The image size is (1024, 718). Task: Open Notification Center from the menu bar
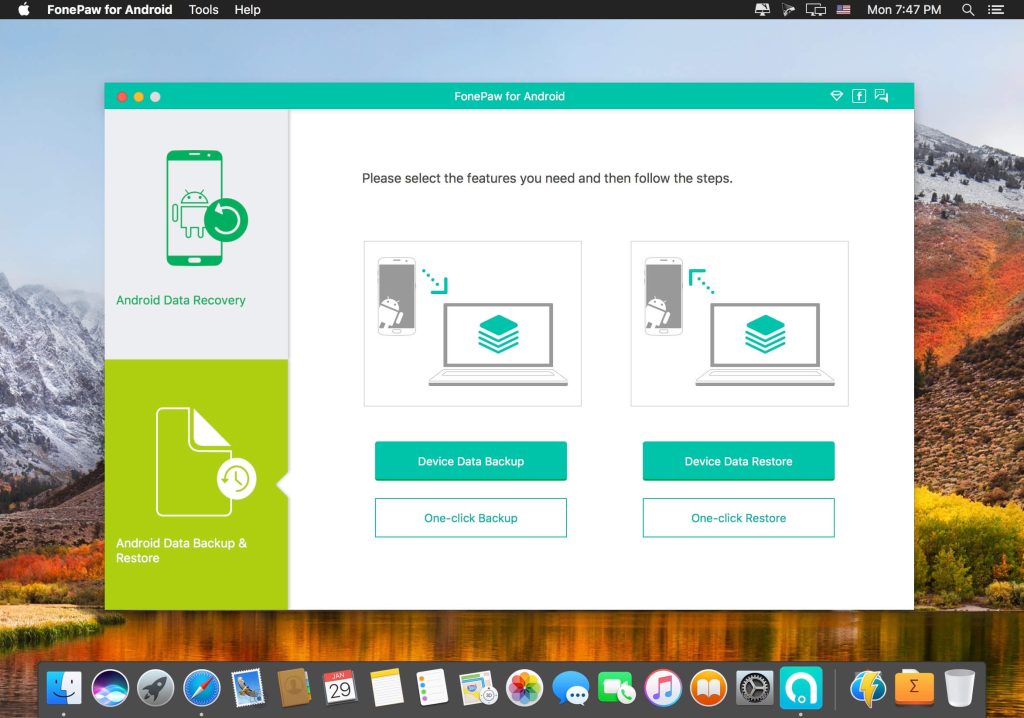997,9
